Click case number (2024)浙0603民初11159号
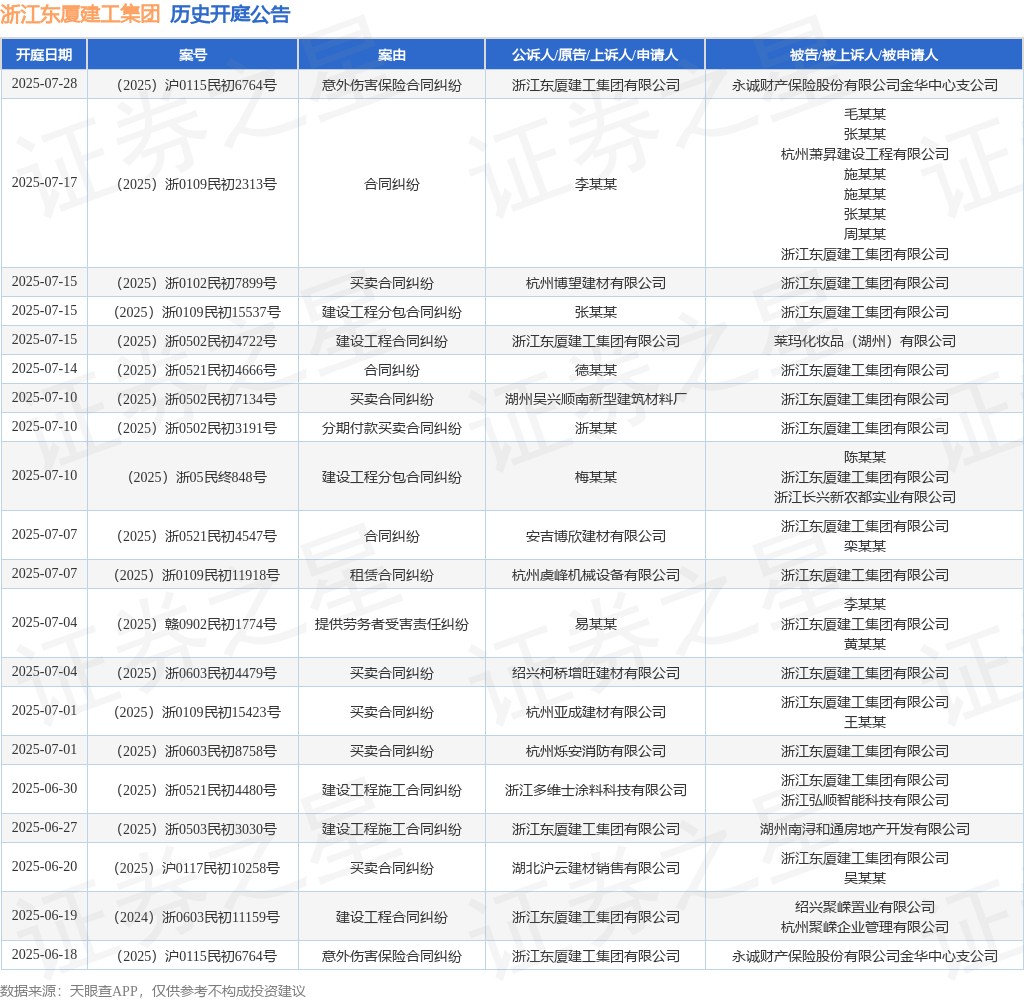Viewport: 1024px width, 1000px height. pyautogui.click(x=197, y=917)
